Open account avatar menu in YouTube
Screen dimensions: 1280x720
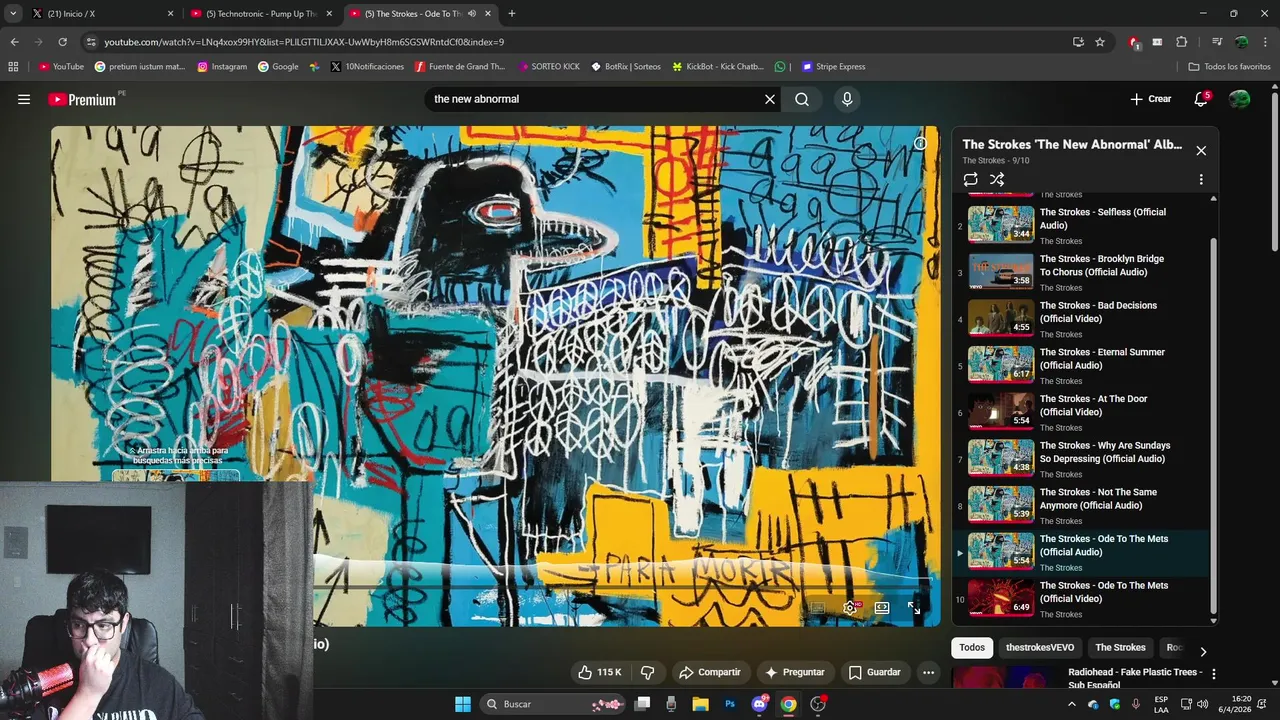1240,99
